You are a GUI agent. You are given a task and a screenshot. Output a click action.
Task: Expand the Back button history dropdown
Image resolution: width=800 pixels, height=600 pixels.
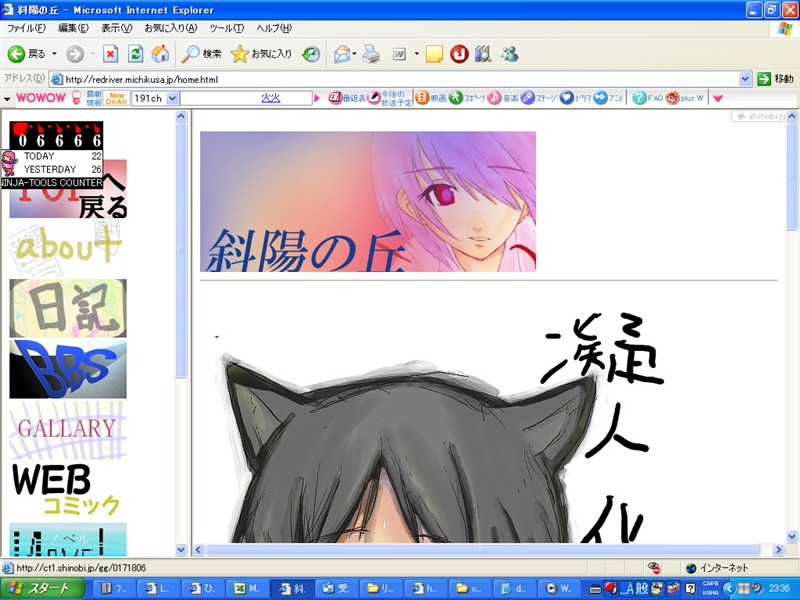(55, 54)
